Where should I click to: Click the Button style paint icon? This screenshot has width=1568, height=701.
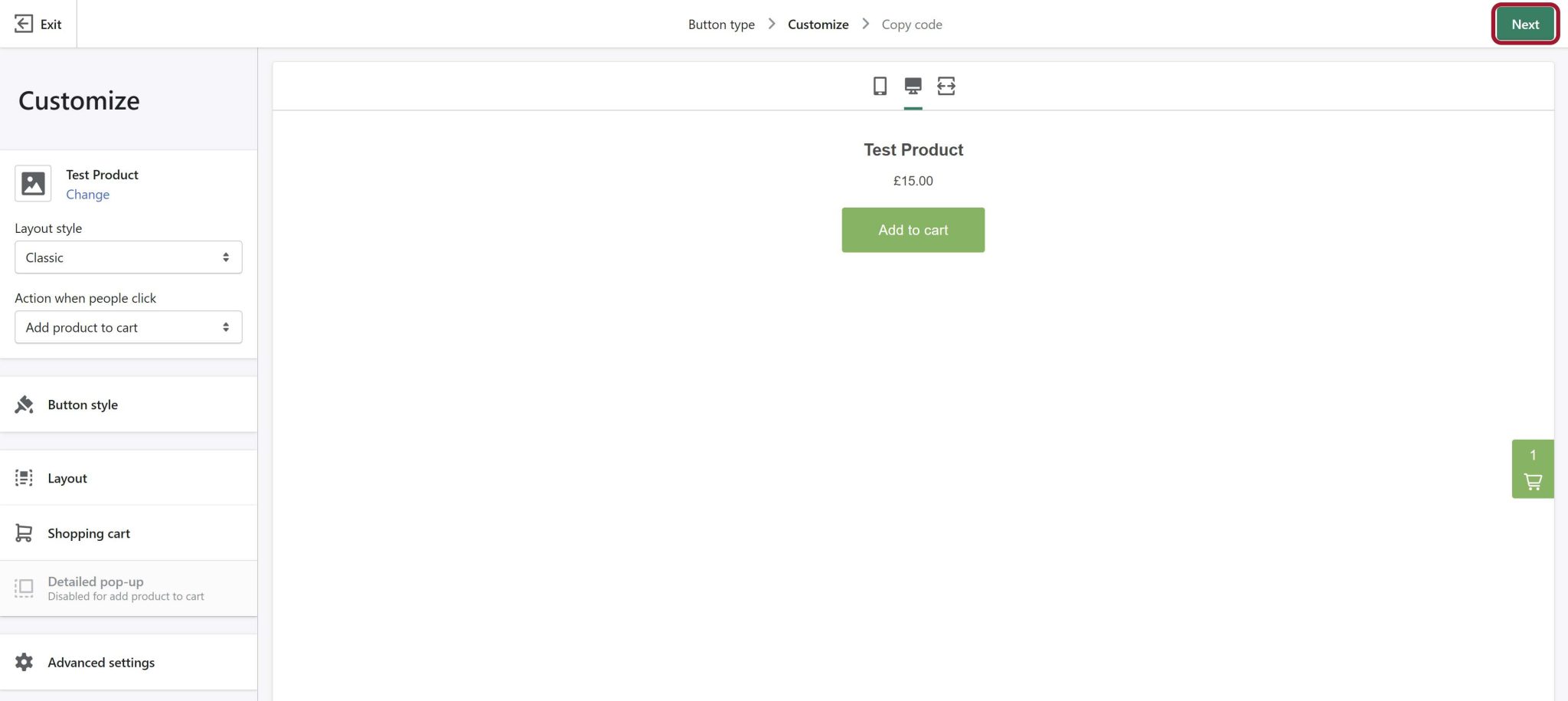[24, 405]
